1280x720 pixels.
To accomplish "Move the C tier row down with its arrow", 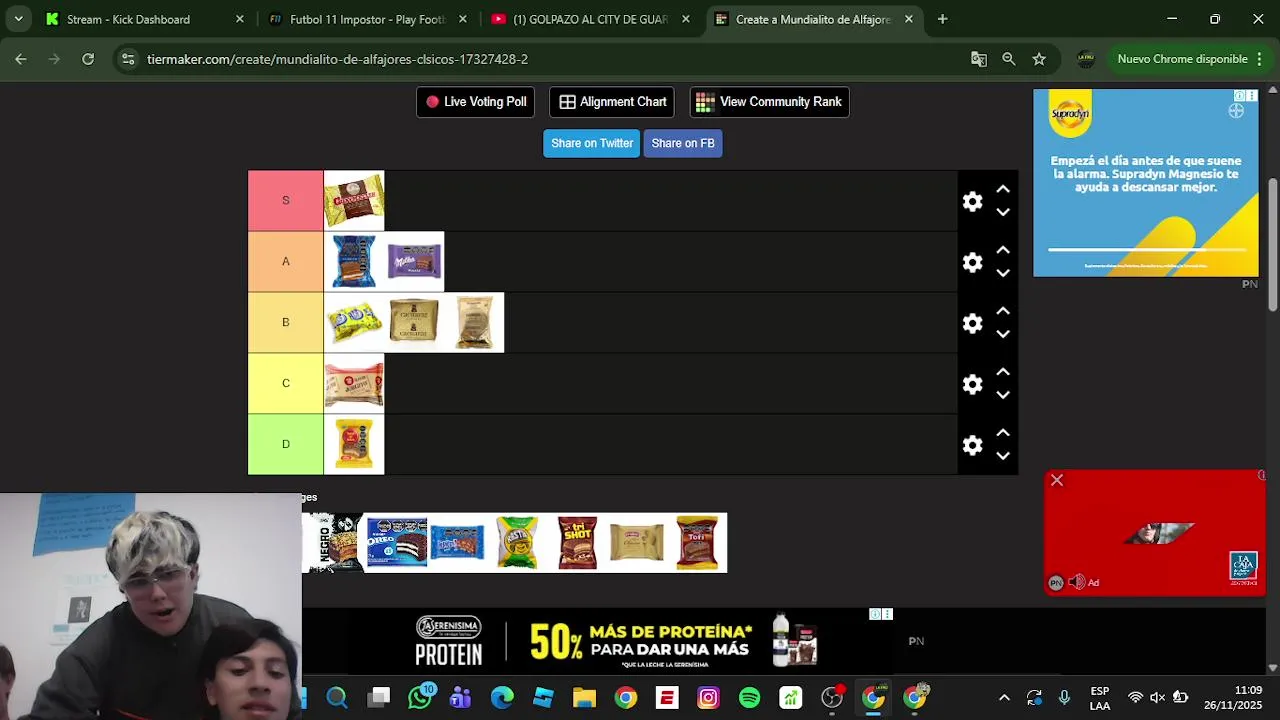I will [1003, 395].
